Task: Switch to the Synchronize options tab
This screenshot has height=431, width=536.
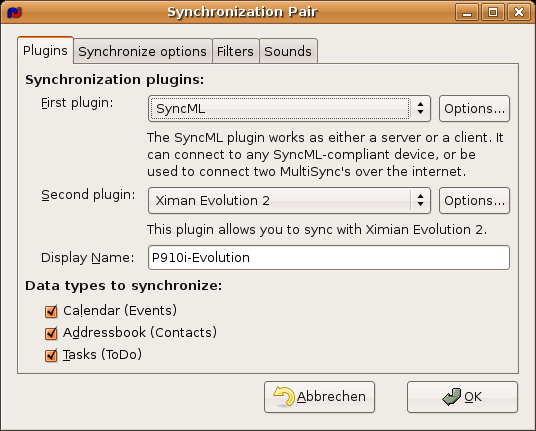Action: point(143,52)
